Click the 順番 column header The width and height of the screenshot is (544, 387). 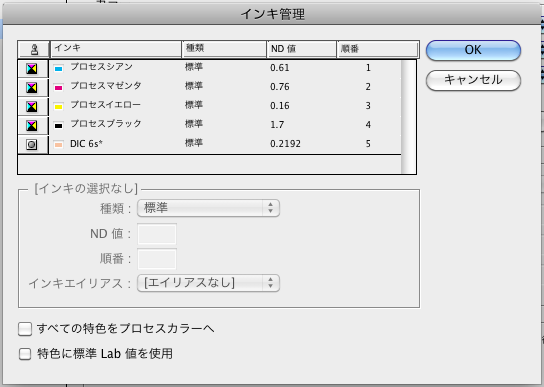point(377,49)
